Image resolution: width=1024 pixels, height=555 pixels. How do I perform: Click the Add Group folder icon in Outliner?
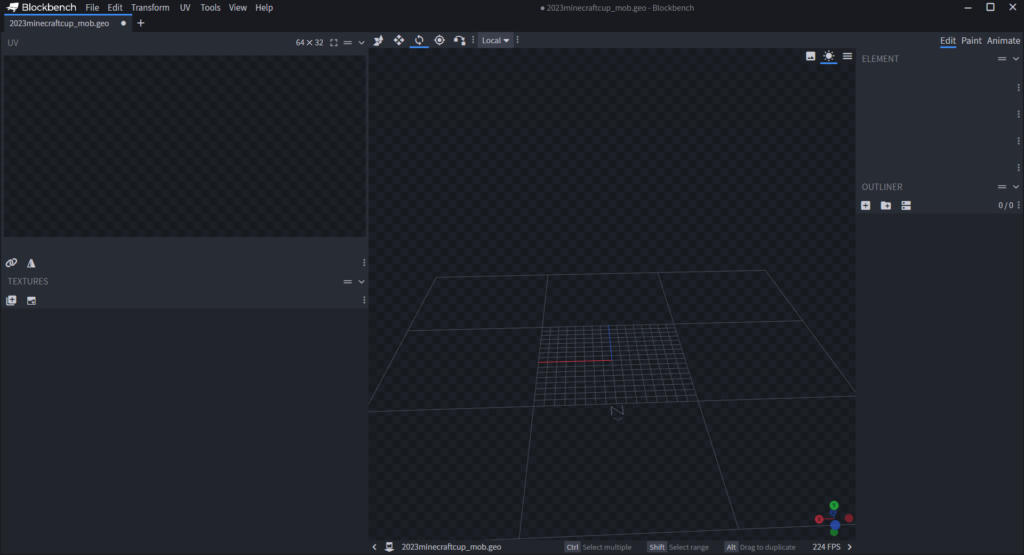(x=886, y=205)
